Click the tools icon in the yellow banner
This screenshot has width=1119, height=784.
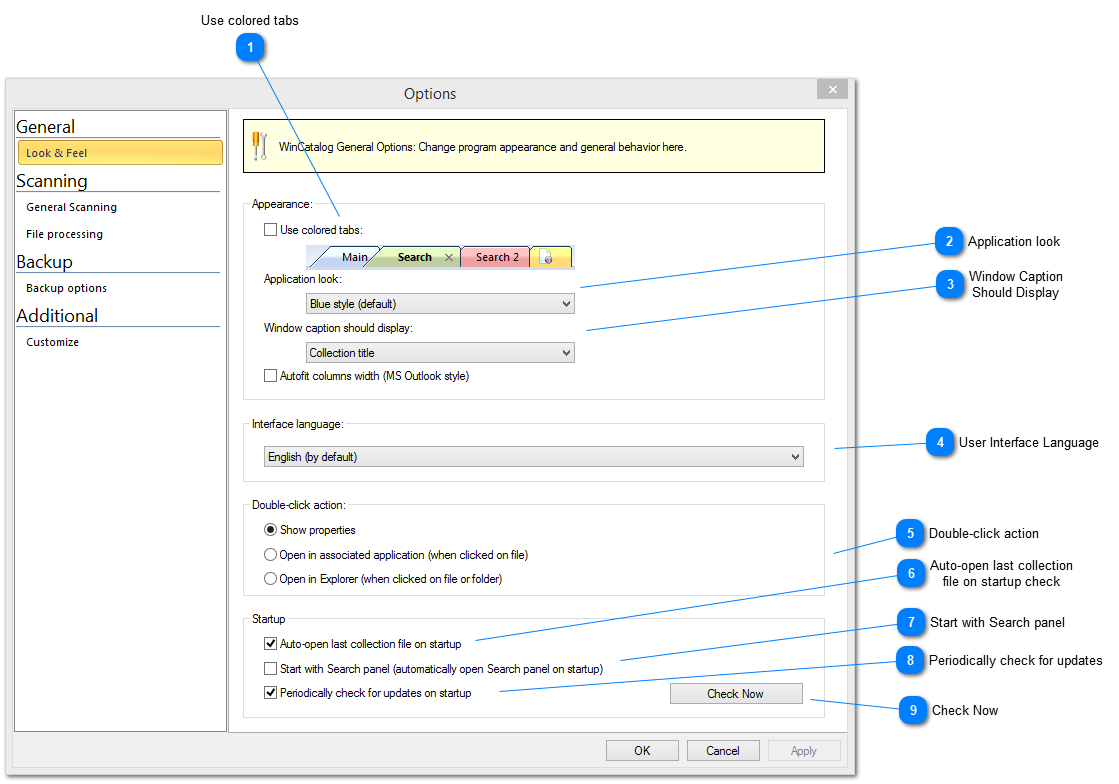[259, 146]
